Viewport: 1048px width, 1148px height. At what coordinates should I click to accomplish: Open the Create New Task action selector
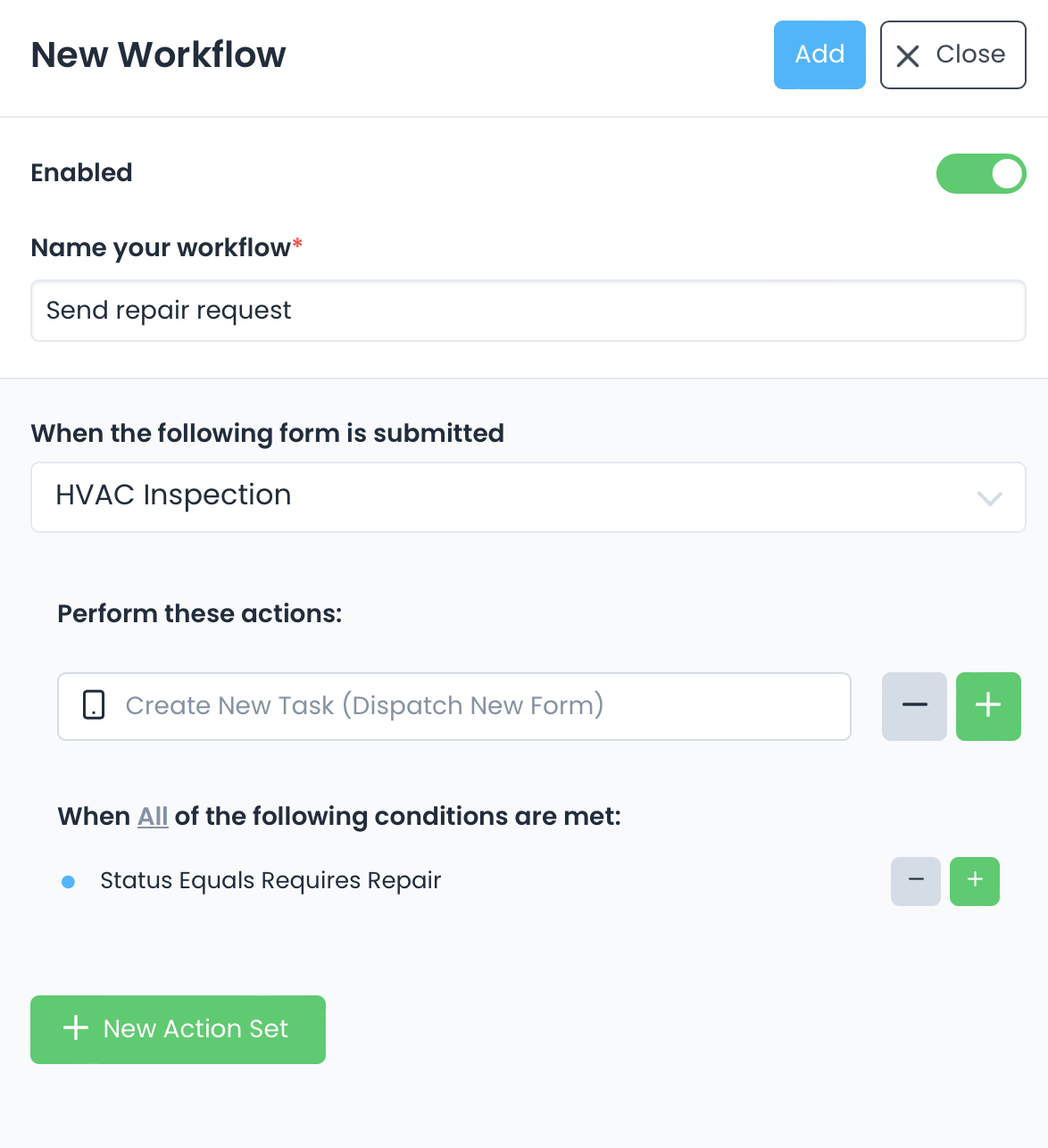pos(453,706)
